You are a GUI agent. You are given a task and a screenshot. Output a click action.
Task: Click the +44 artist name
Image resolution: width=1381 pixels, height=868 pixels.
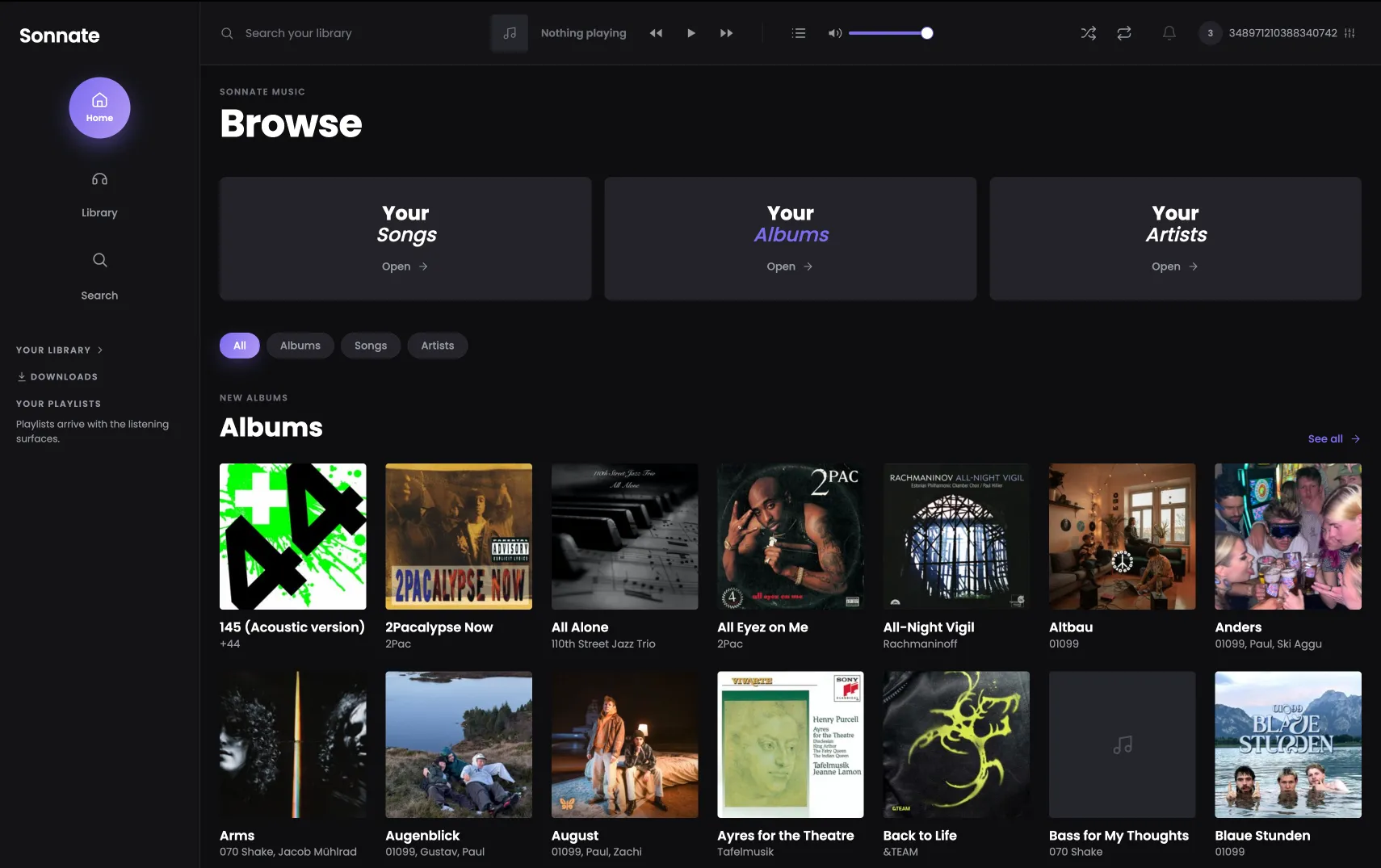pos(230,644)
